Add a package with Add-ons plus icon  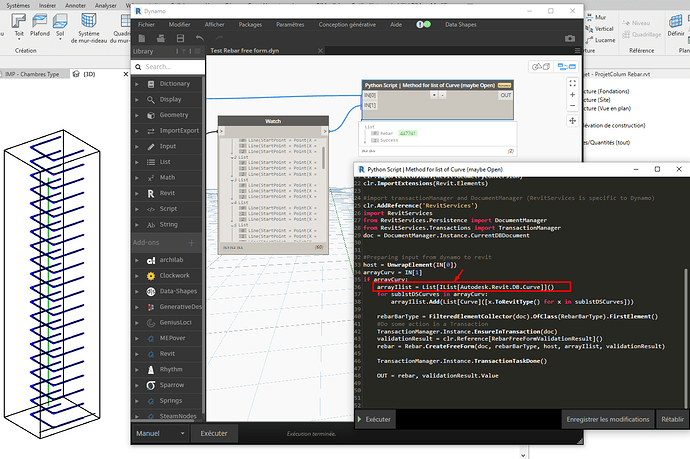point(191,242)
